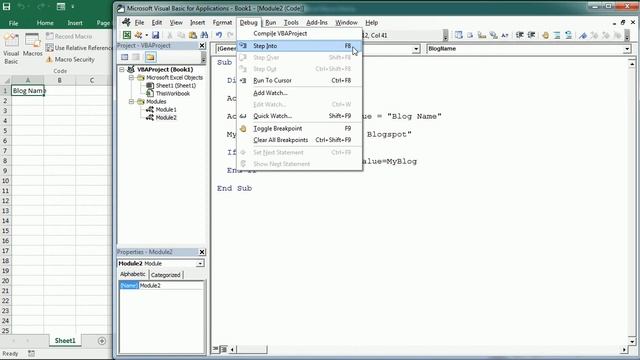Click Macro Security in Excel ribbon
The image size is (640, 360).
pyautogui.click(x=70, y=60)
